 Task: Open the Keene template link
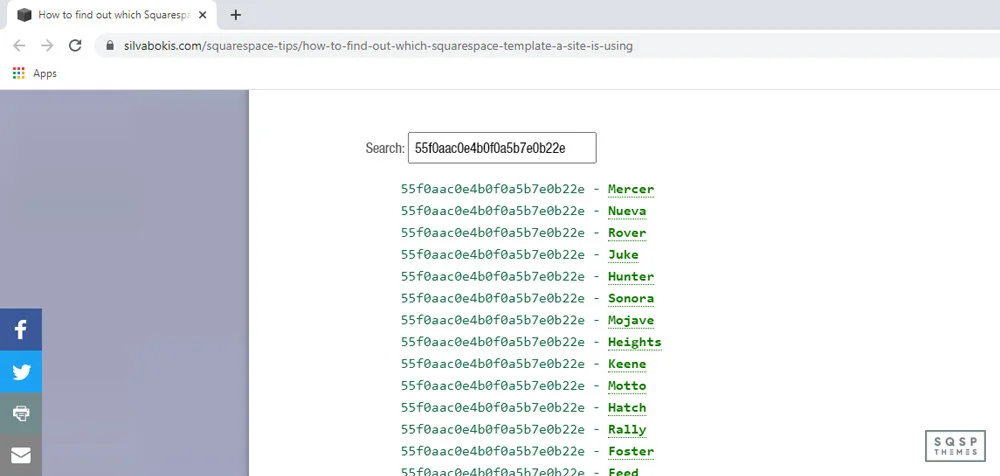point(627,364)
